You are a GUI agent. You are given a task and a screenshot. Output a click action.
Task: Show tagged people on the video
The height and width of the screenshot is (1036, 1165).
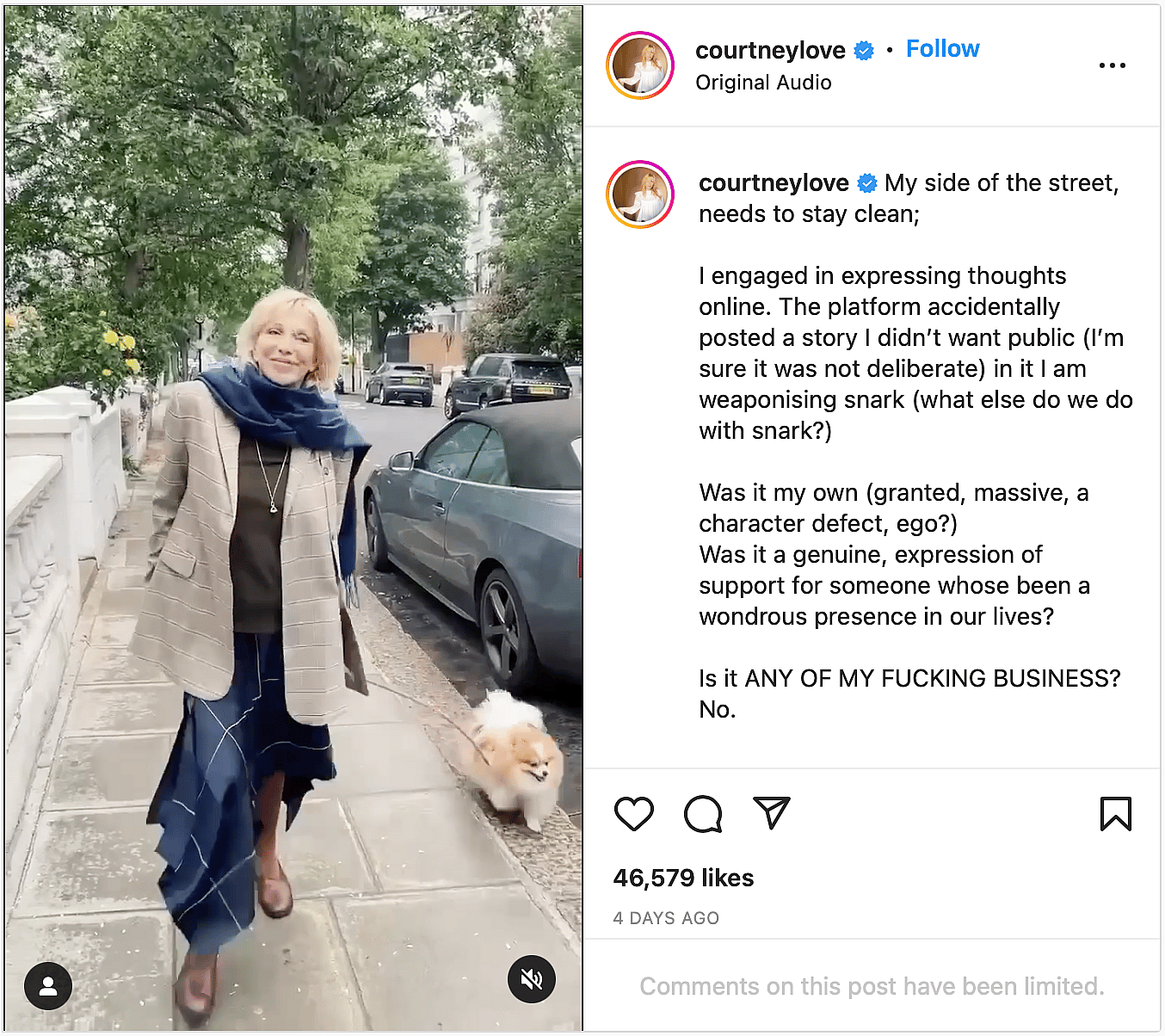[x=48, y=985]
